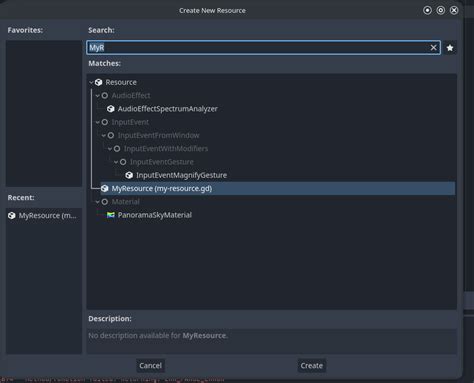
Task: Click the second round title bar button
Action: [x=441, y=10]
